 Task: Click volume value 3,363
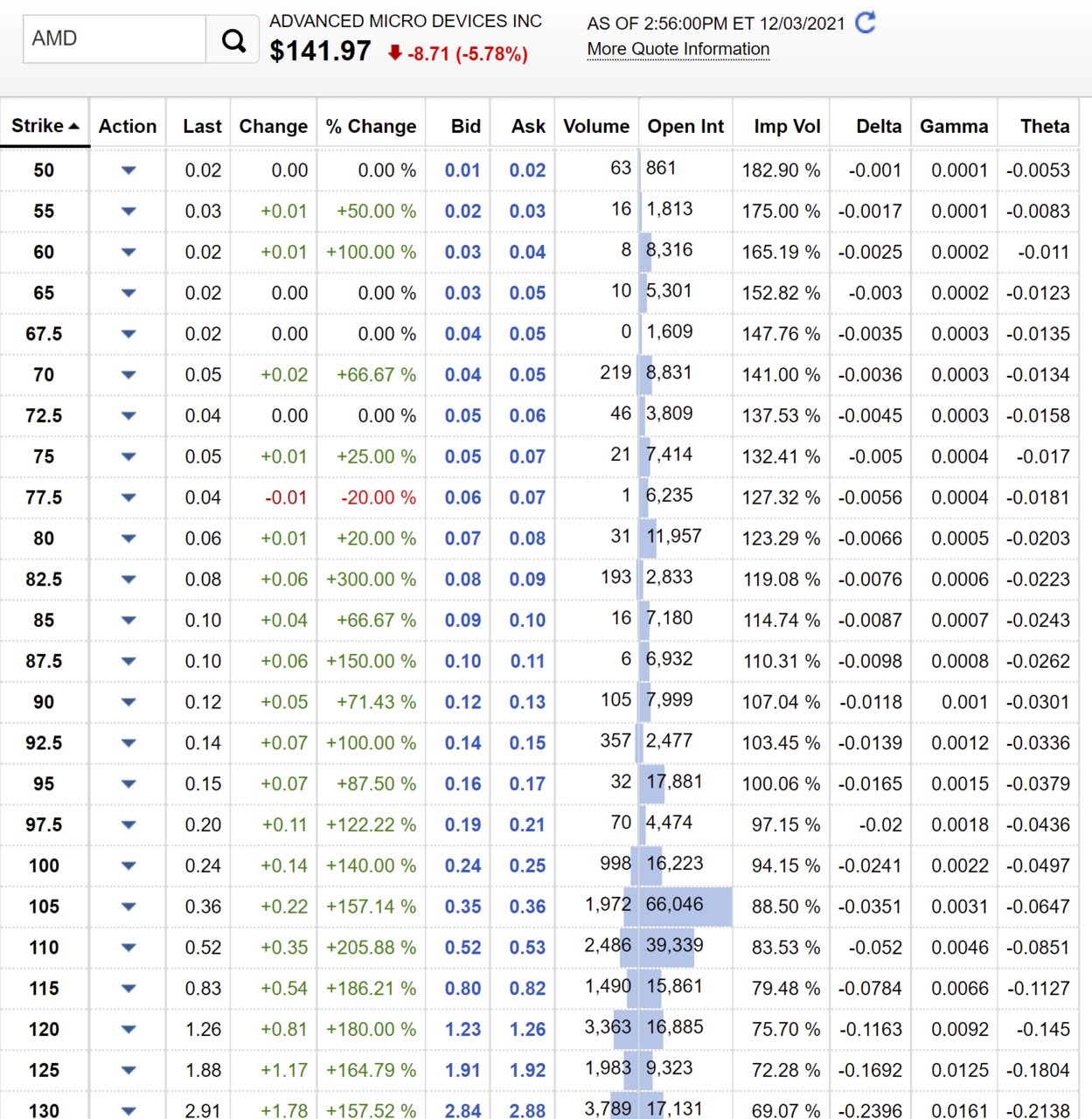(608, 1027)
